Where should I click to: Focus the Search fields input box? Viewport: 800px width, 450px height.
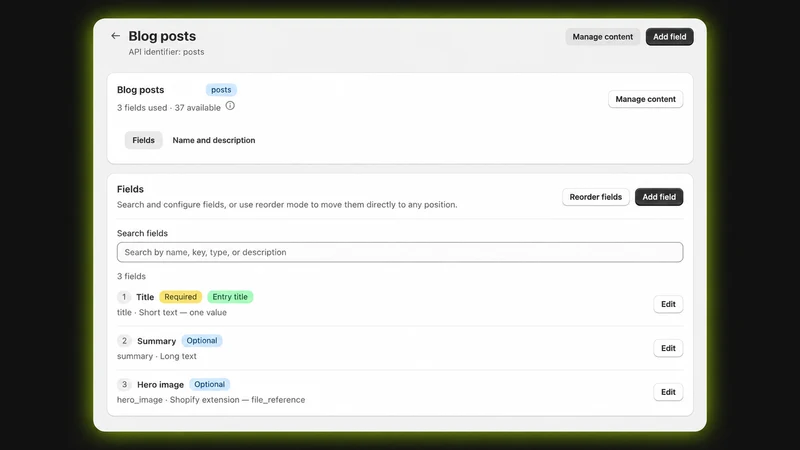[400, 252]
